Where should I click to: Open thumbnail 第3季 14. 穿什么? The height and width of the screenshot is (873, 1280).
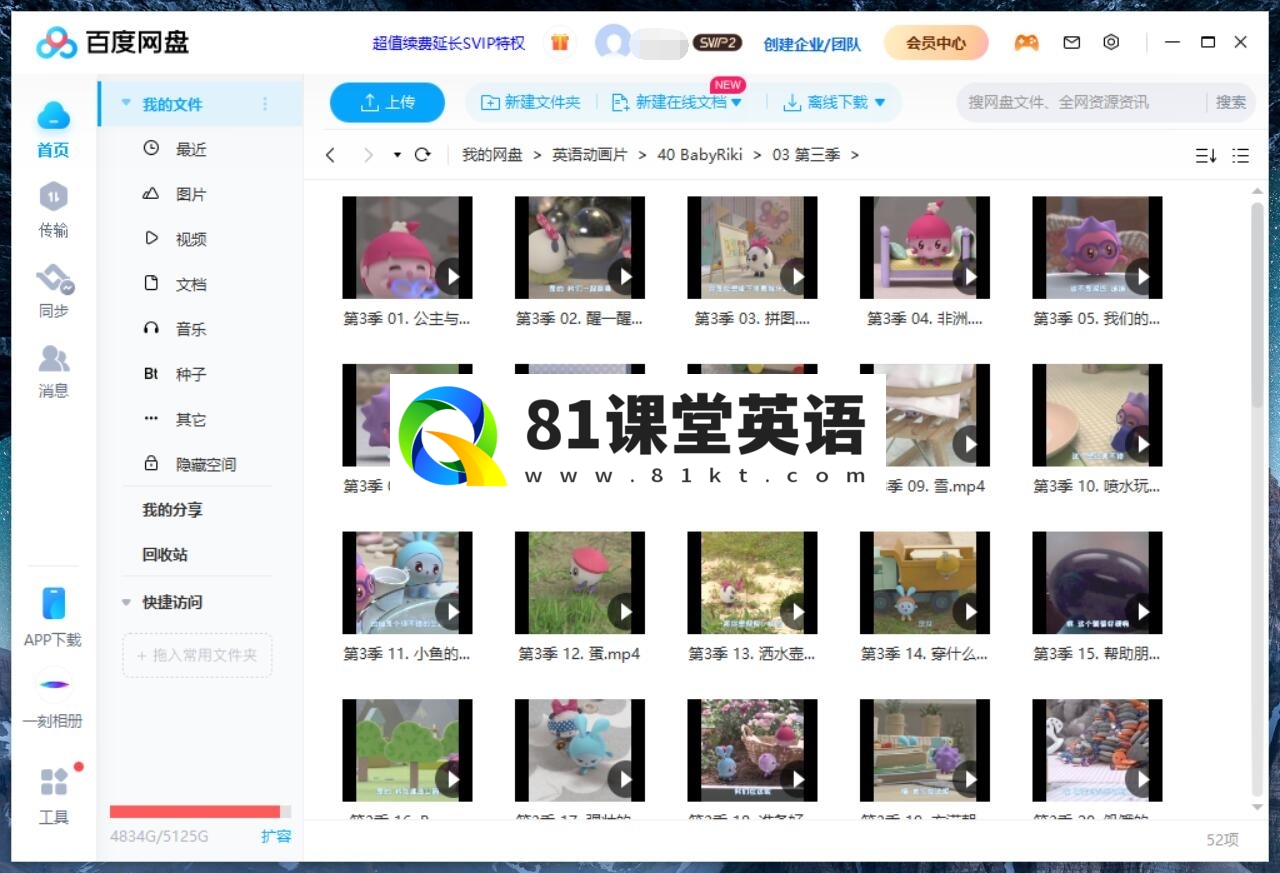[x=925, y=583]
